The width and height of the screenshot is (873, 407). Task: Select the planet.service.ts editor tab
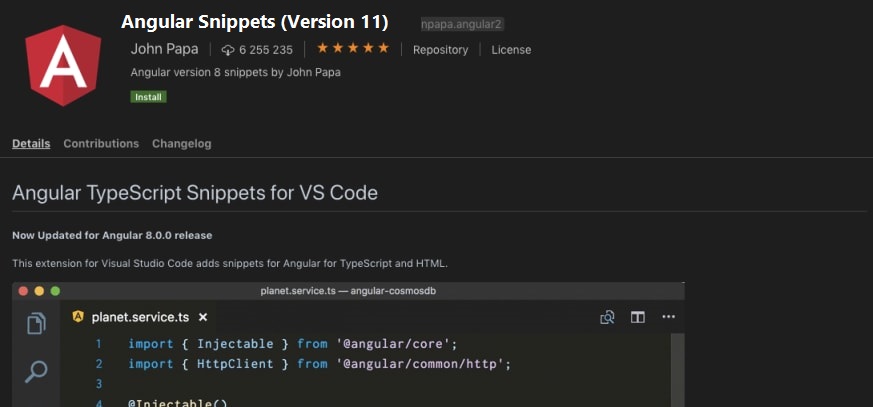click(140, 317)
